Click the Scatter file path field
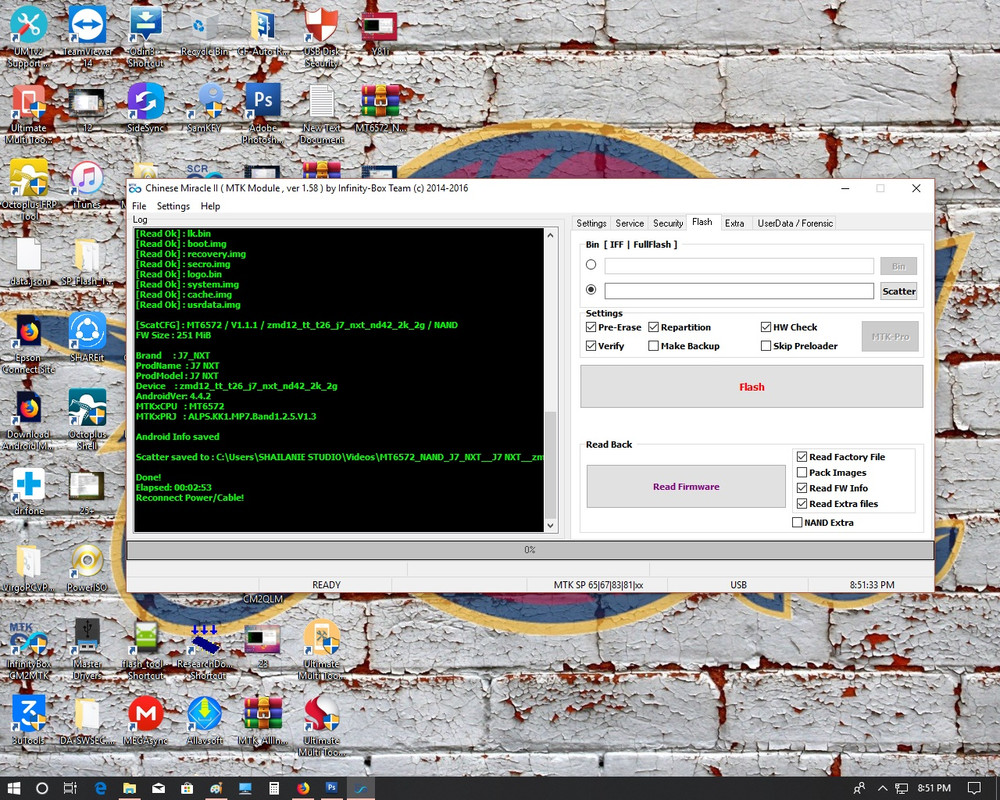1000x800 pixels. 739,291
